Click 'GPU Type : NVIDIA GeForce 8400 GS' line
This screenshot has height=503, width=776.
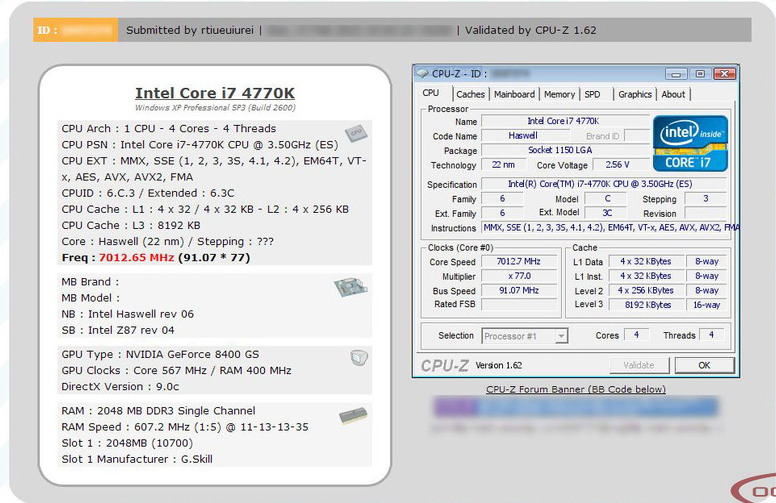tap(160, 354)
